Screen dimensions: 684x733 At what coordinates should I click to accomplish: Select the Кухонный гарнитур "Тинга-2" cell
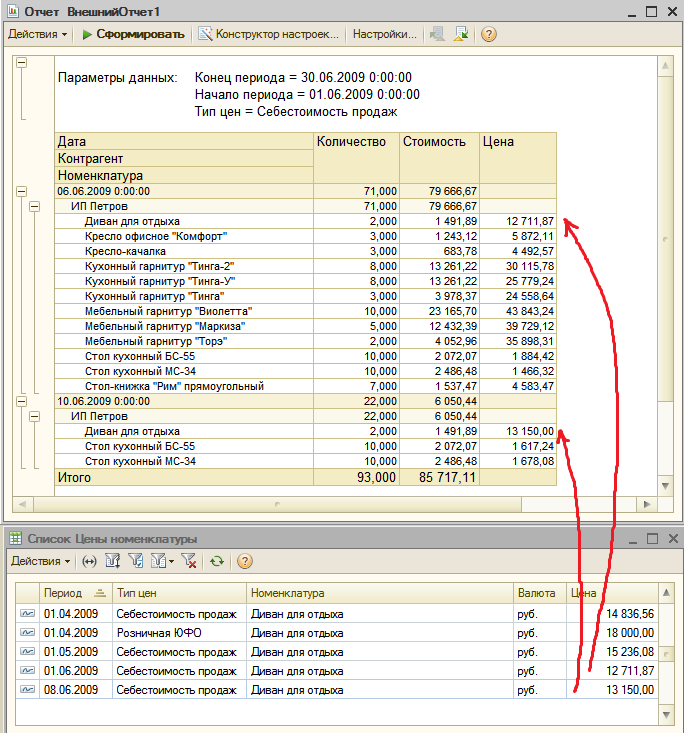pos(184,266)
